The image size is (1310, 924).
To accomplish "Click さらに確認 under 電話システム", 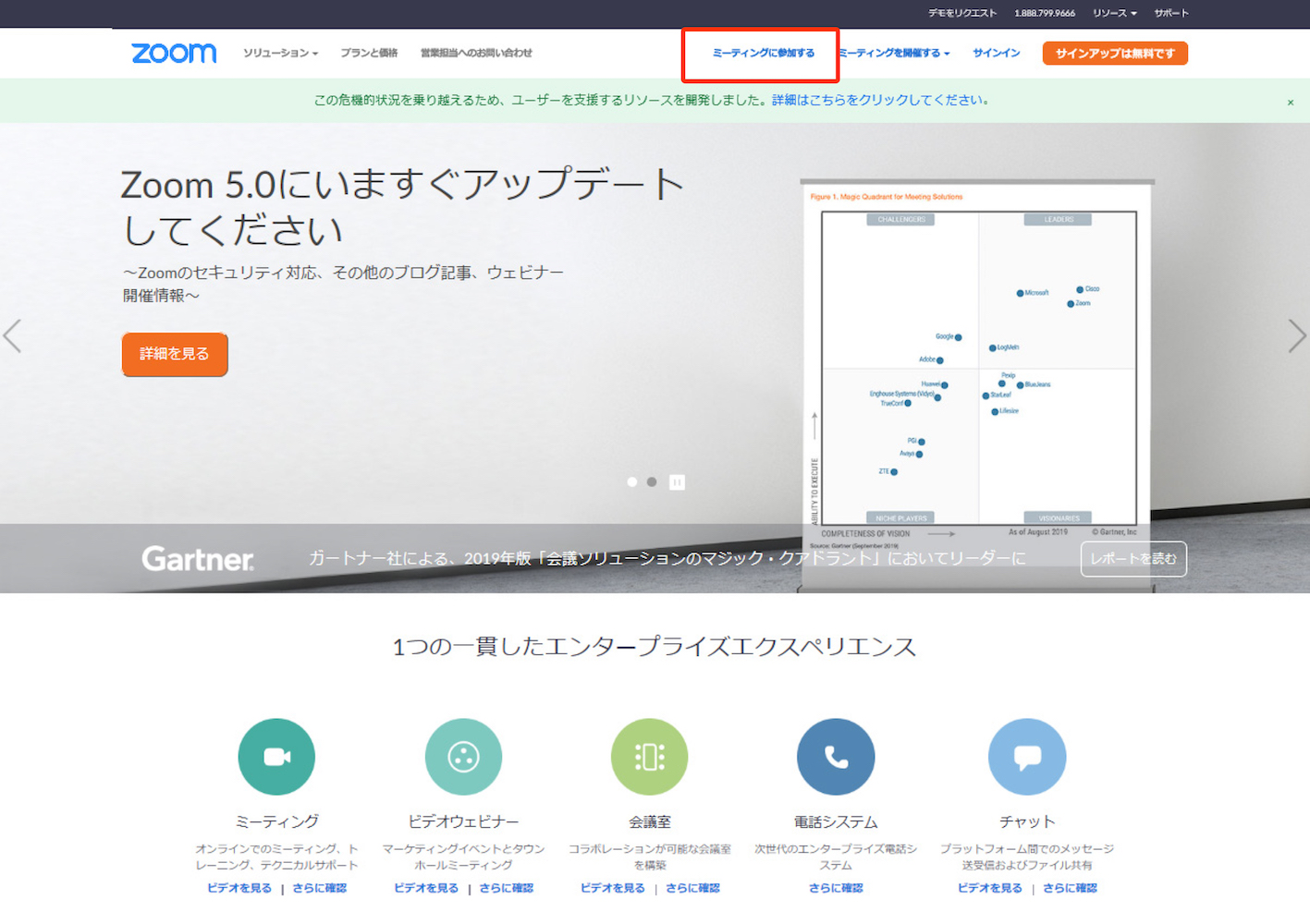I will [x=836, y=888].
